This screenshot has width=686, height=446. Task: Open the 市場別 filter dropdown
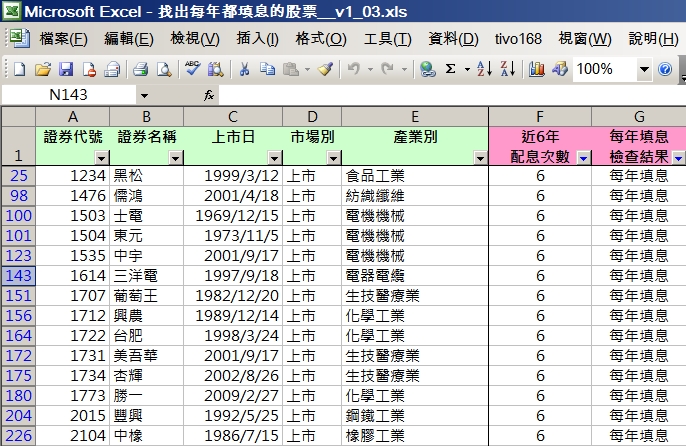[x=333, y=158]
